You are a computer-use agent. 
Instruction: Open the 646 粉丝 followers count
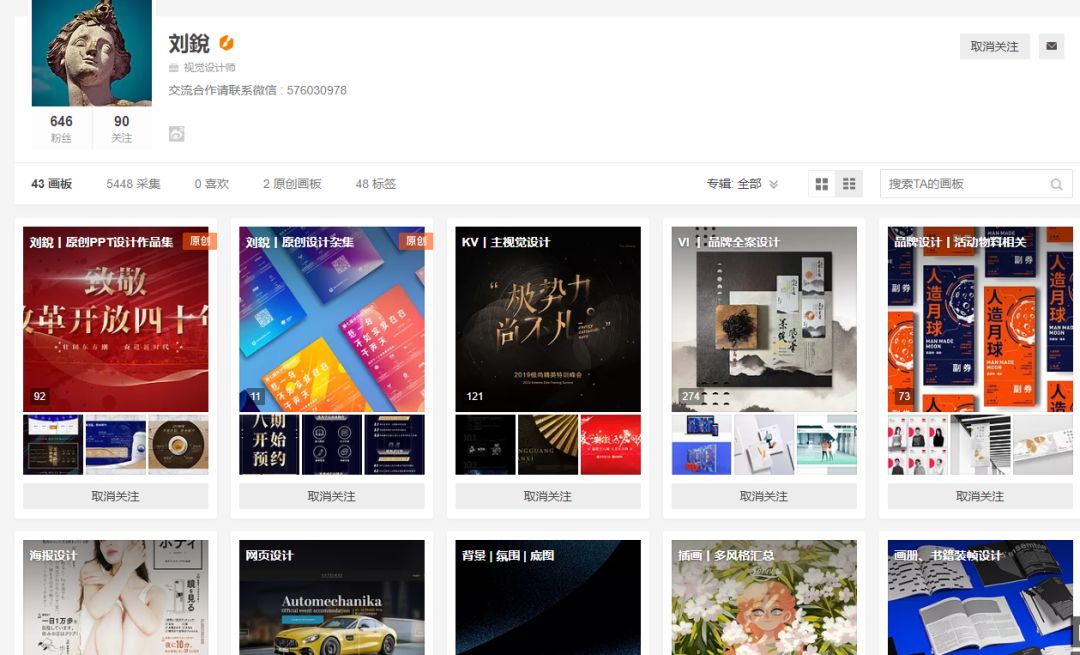click(61, 128)
